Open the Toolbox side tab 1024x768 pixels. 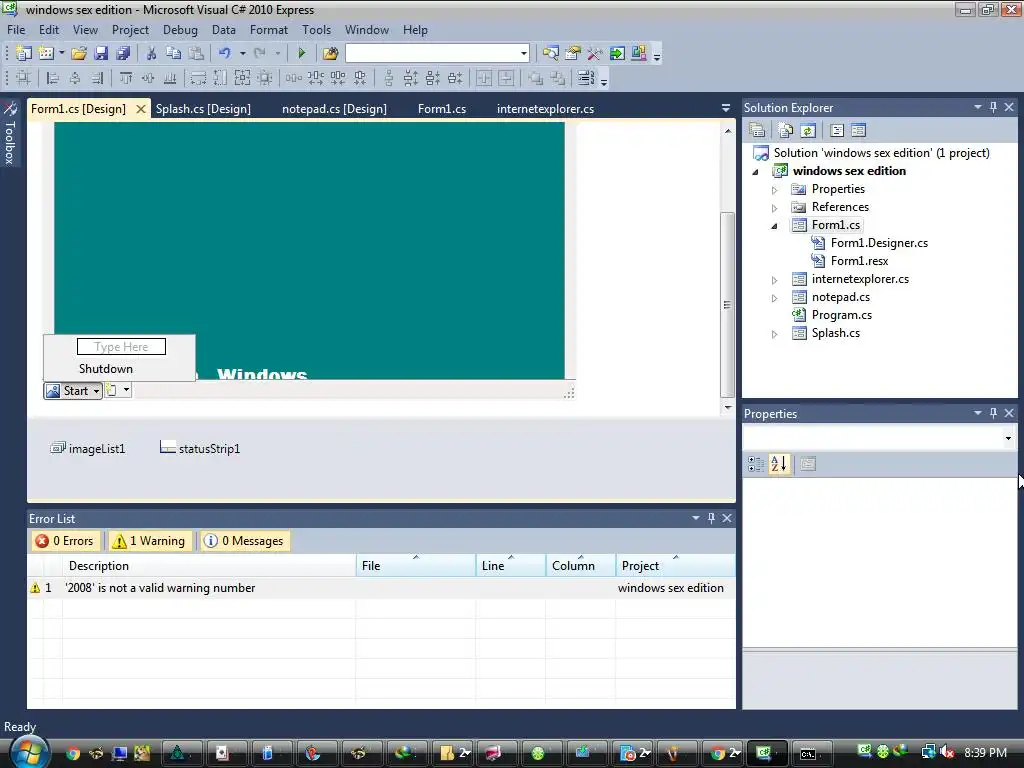pyautogui.click(x=10, y=135)
